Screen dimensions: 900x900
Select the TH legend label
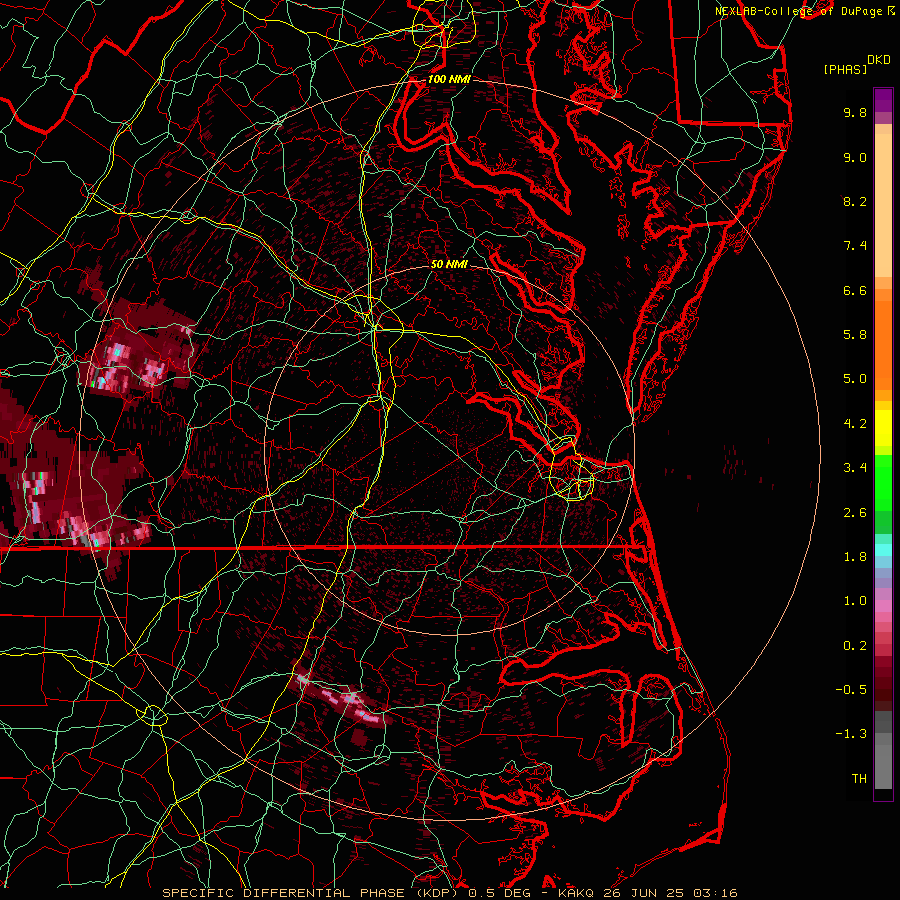859,779
